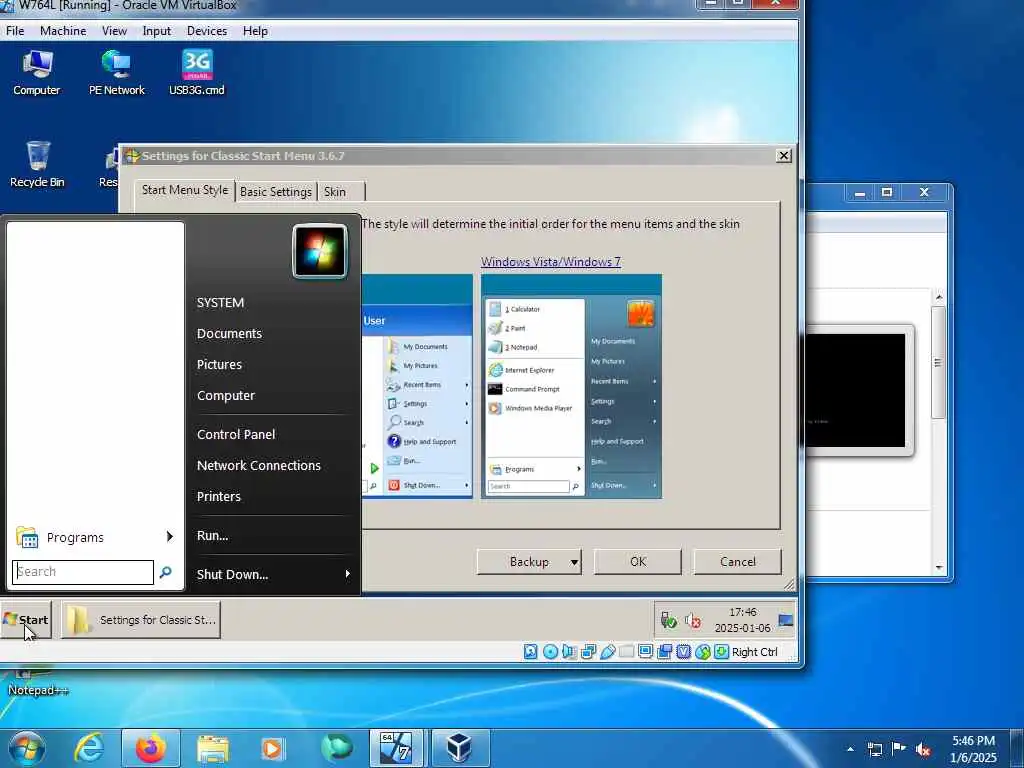
Task: Open the VirtualBox Machine menu
Action: (63, 31)
